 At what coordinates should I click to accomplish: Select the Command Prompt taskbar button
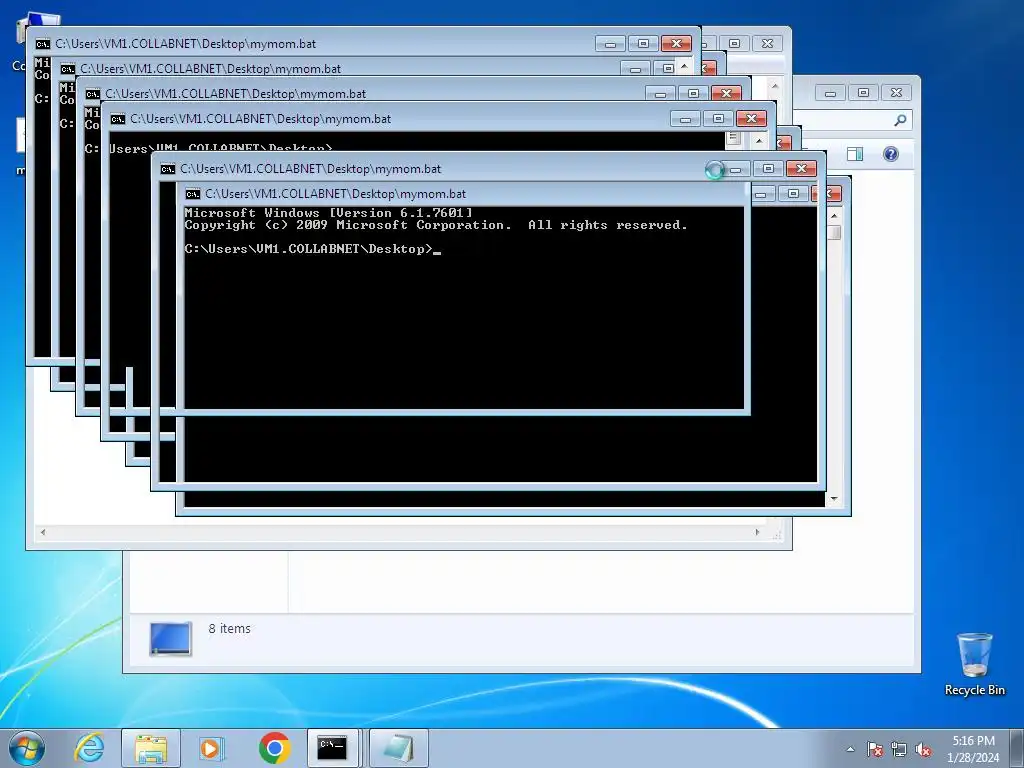tap(332, 748)
